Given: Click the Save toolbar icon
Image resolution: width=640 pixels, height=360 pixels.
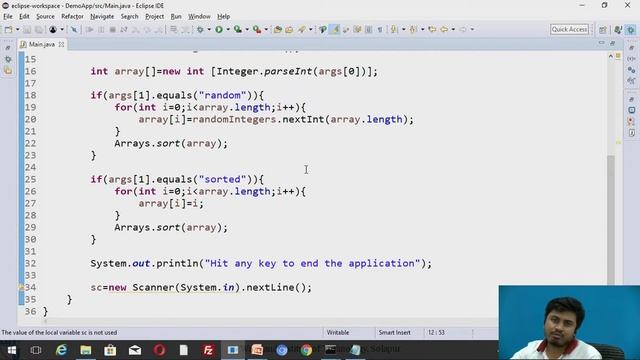Looking at the screenshot, I should [x=27, y=29].
